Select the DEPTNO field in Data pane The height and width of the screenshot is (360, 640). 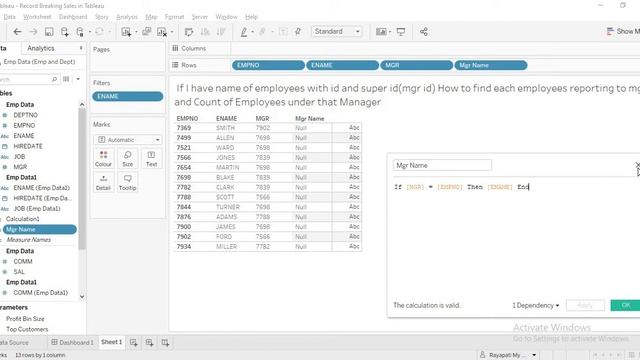(25, 115)
